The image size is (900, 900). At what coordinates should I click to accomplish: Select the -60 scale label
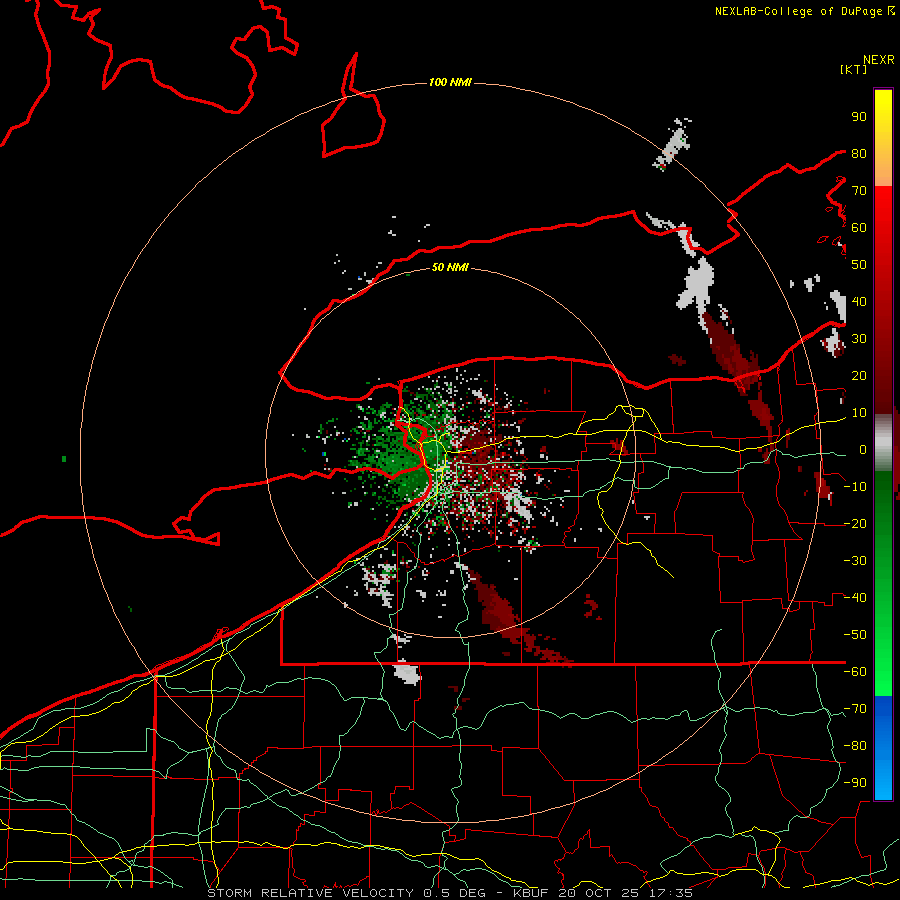pos(855,672)
